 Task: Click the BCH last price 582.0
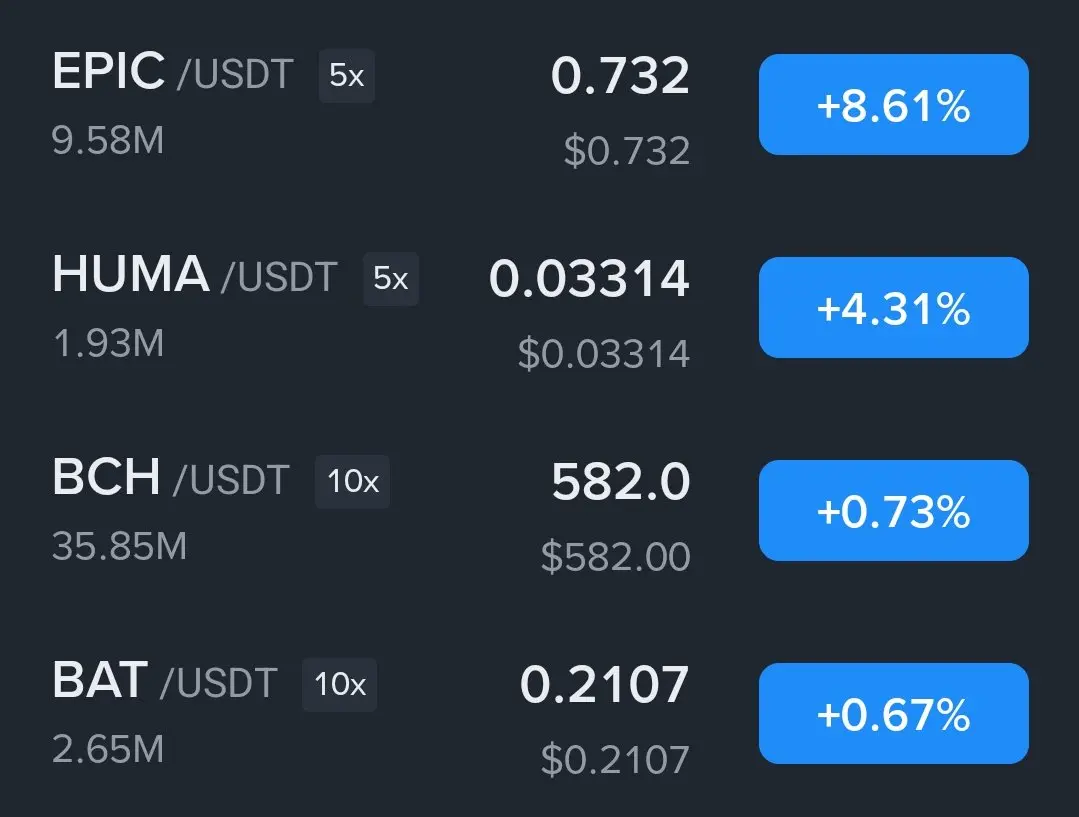(x=620, y=483)
